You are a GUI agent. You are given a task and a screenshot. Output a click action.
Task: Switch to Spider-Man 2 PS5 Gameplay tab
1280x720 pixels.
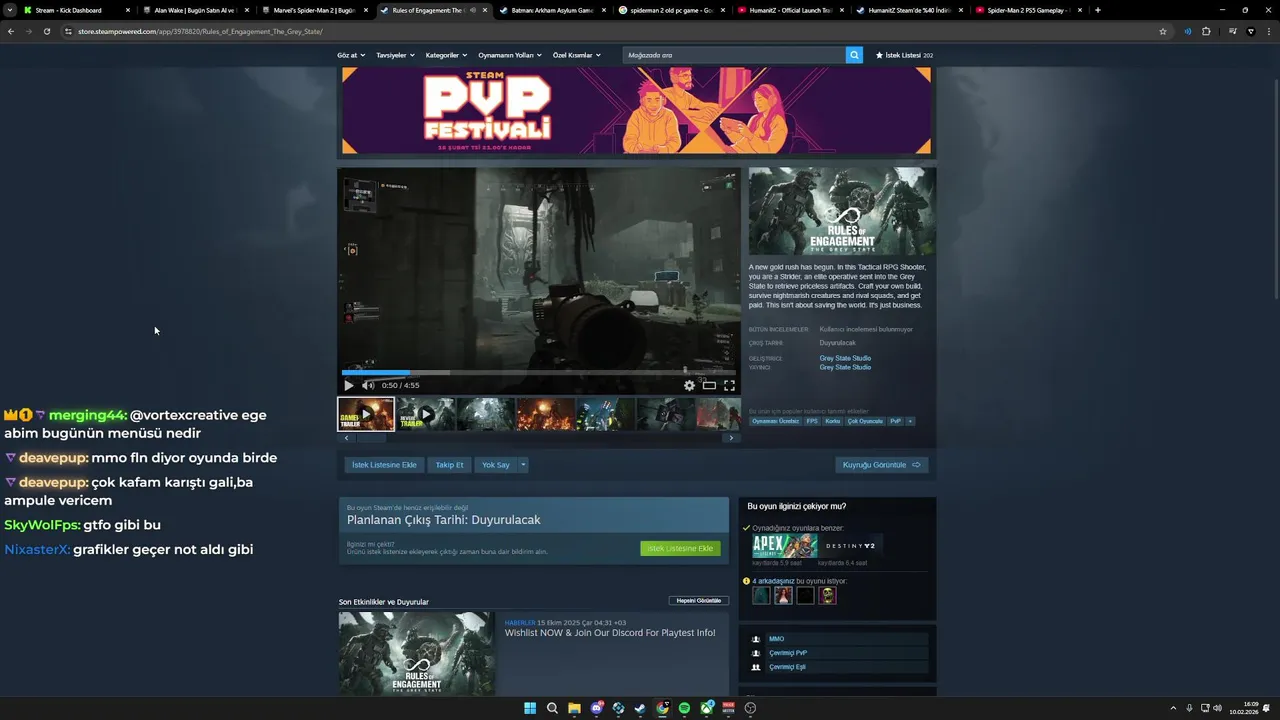(1028, 10)
